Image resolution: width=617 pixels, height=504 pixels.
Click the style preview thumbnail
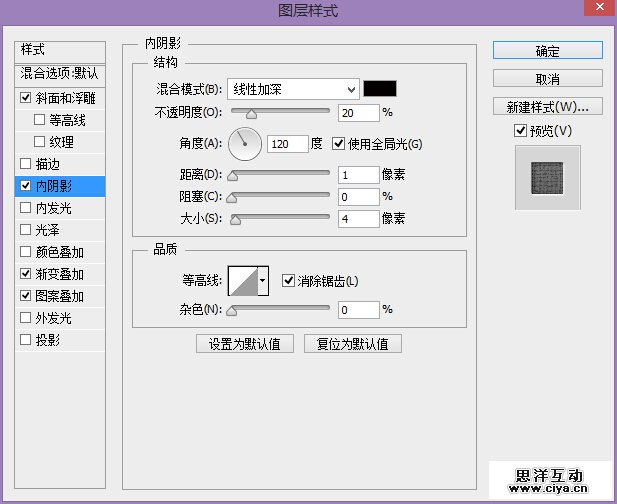(x=547, y=177)
